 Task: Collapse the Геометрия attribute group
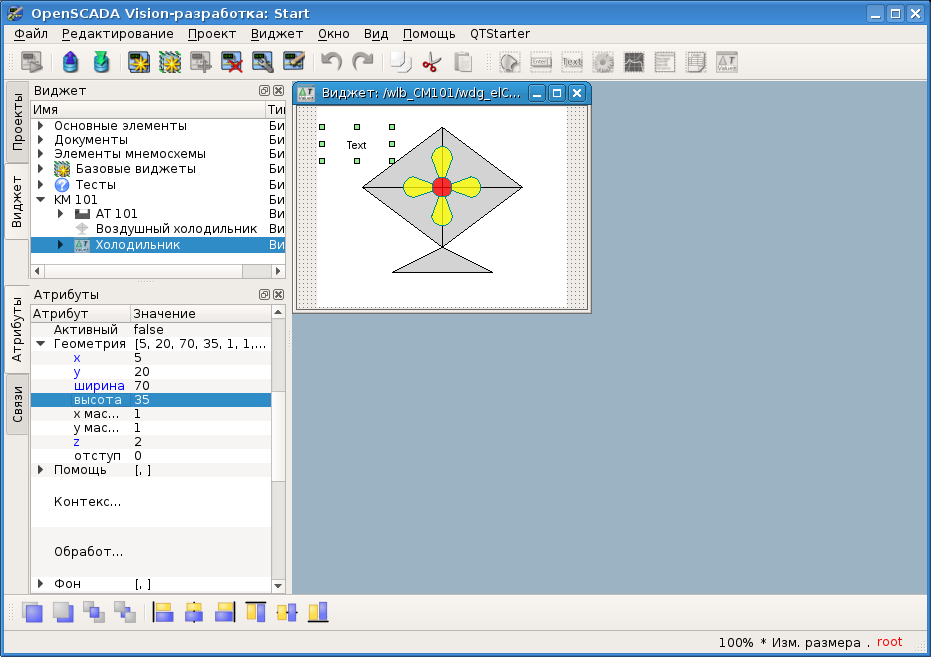(41, 343)
